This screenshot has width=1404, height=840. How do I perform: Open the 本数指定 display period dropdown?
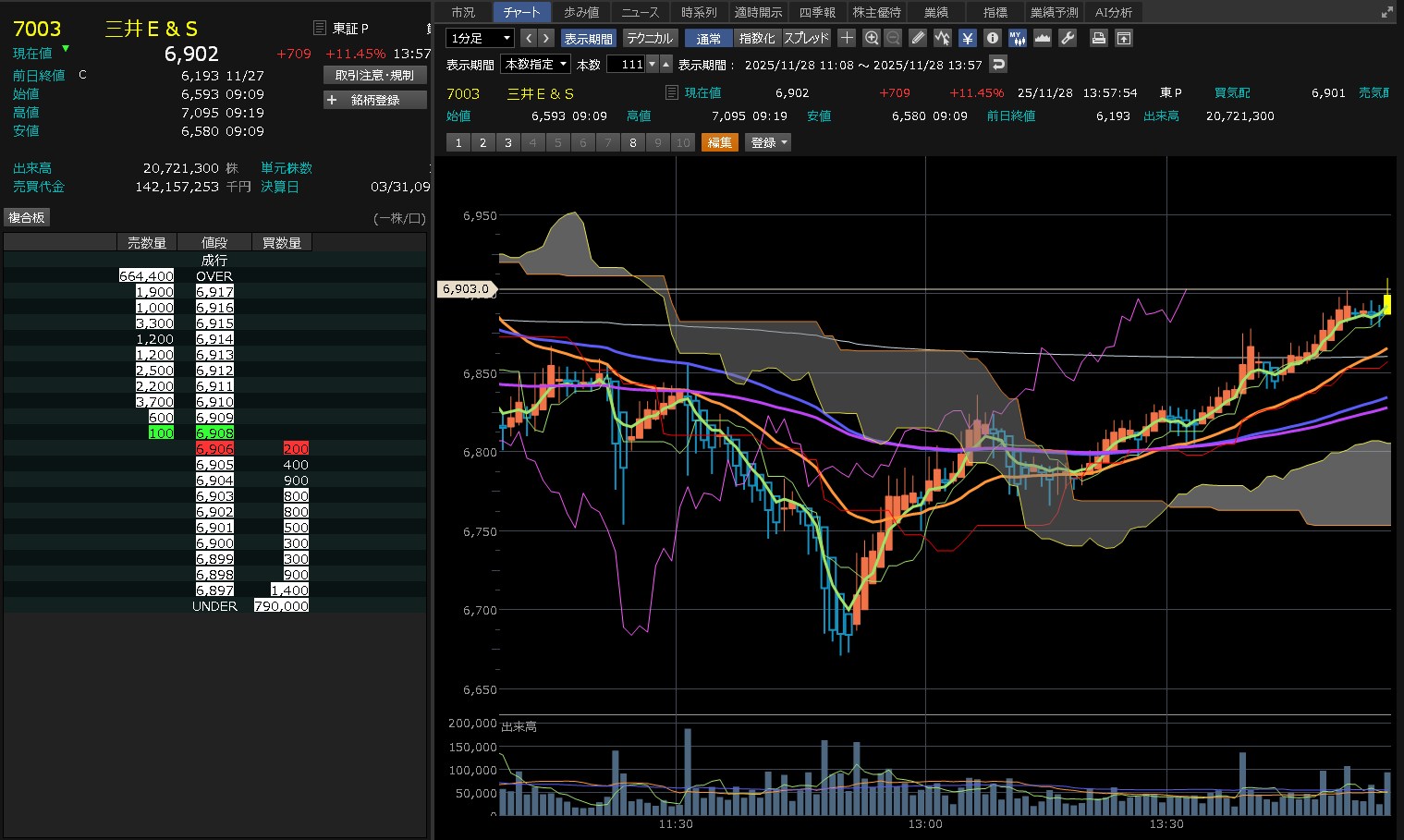(536, 64)
